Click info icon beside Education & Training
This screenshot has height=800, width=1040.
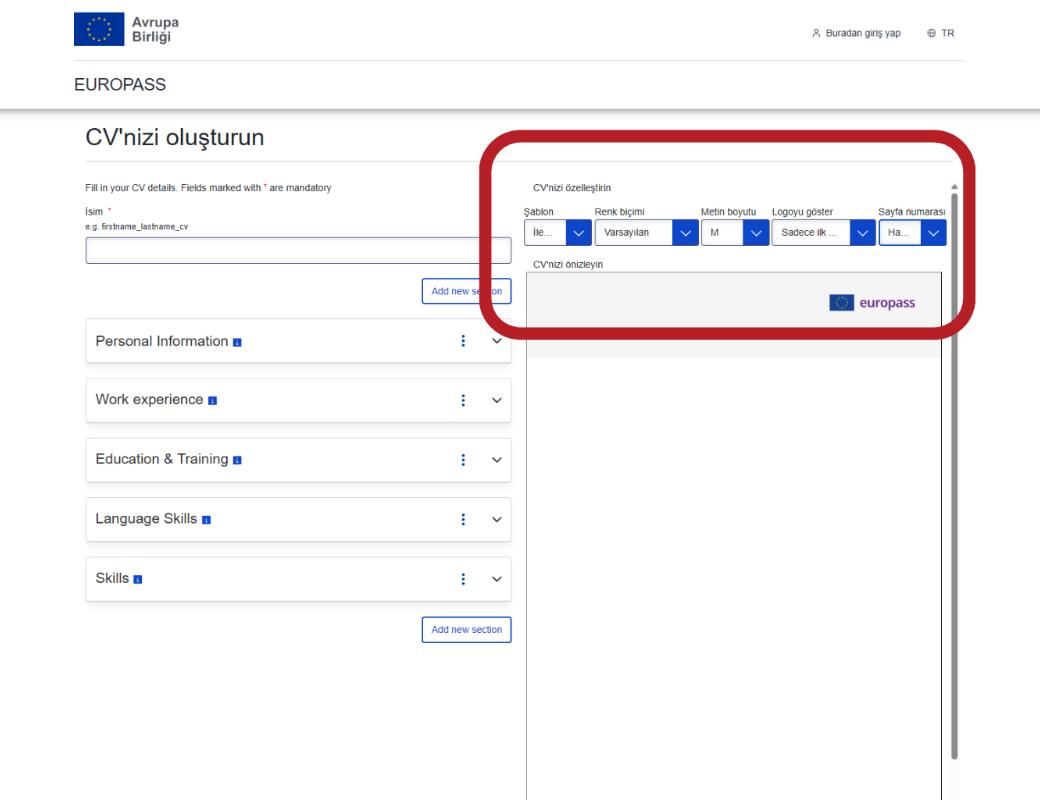[237, 462]
